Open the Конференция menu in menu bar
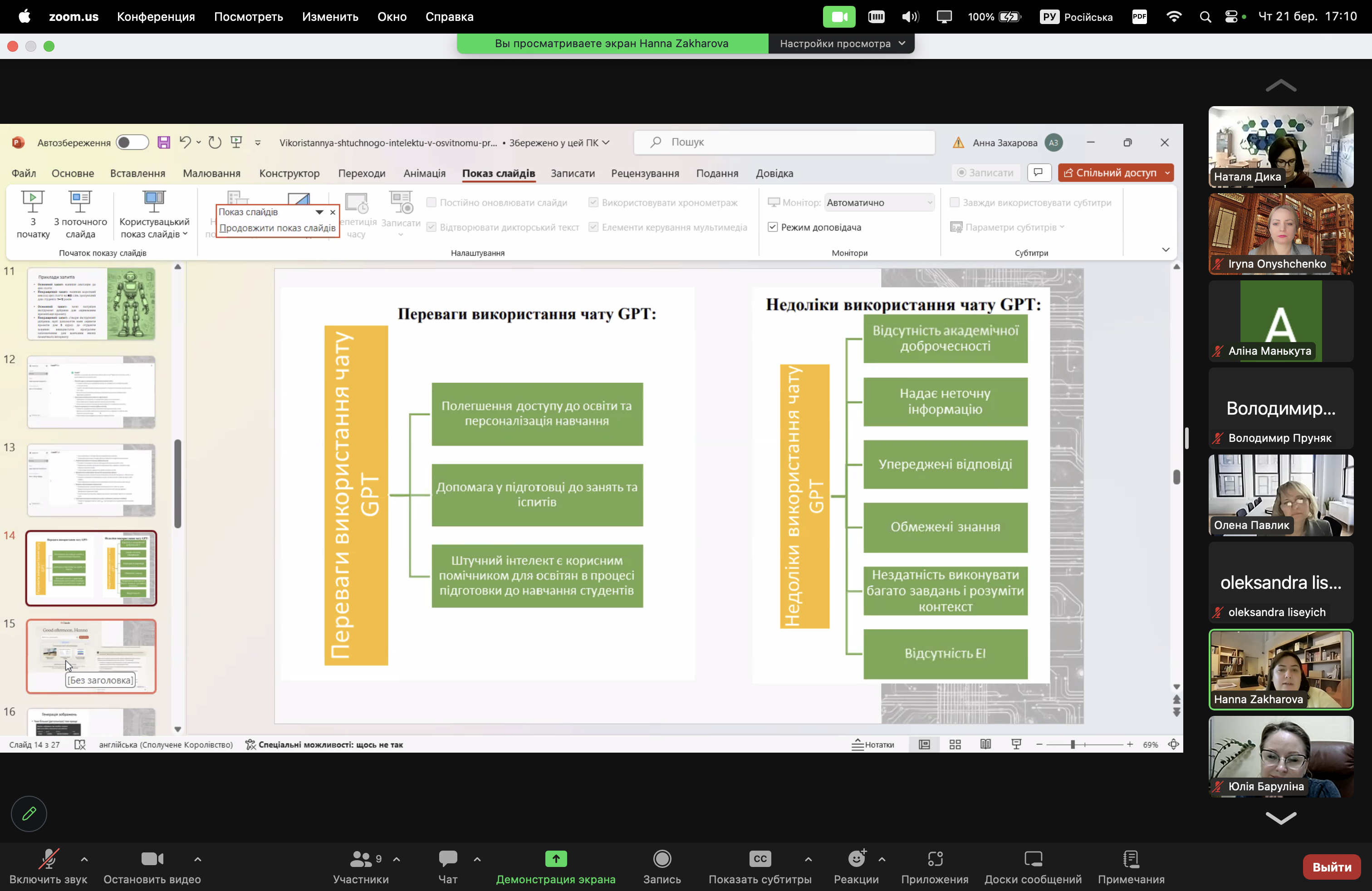This screenshot has height=891, width=1372. coord(156,17)
